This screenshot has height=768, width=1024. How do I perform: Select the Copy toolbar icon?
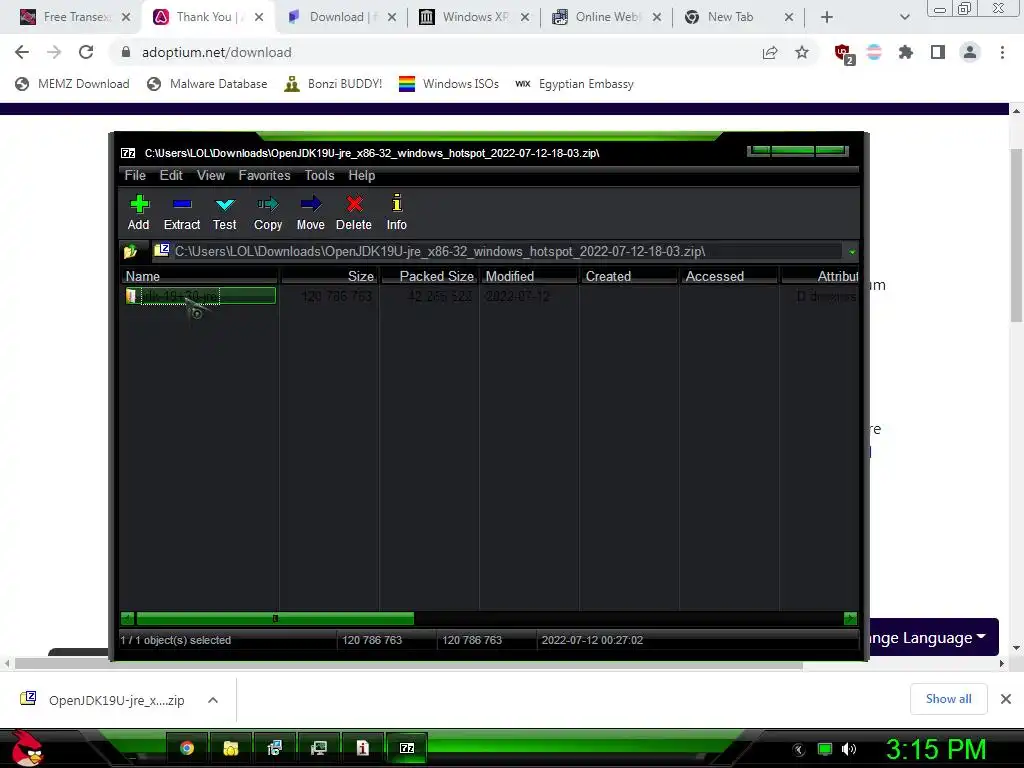[268, 212]
